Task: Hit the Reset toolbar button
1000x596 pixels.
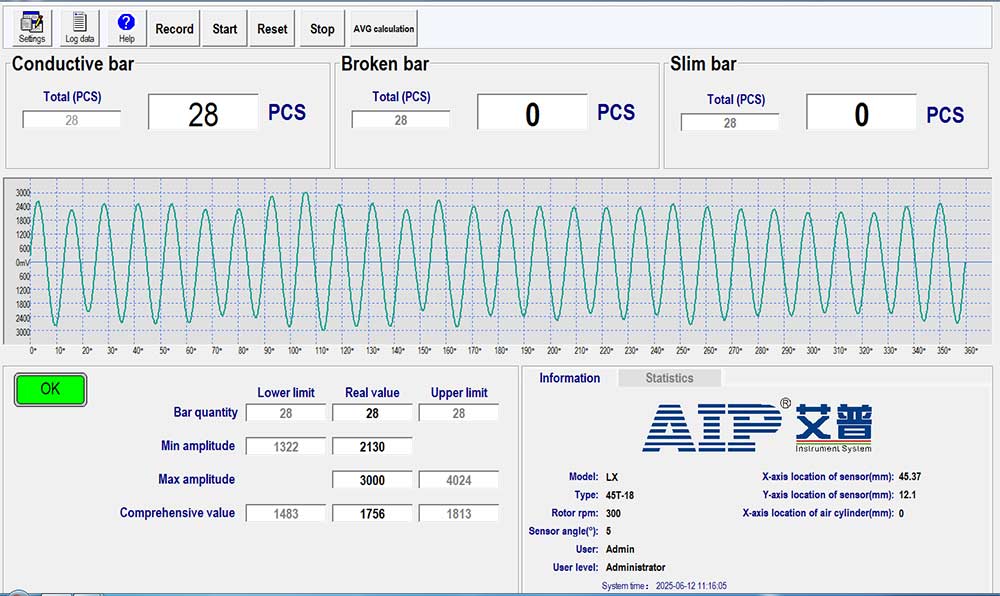Action: click(272, 29)
